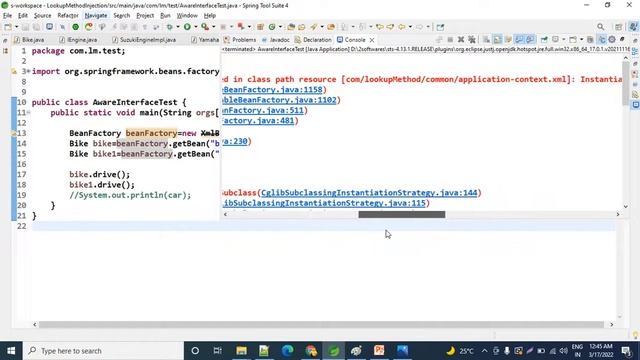Switch to the IEngine.java editor tab

click(x=78, y=40)
